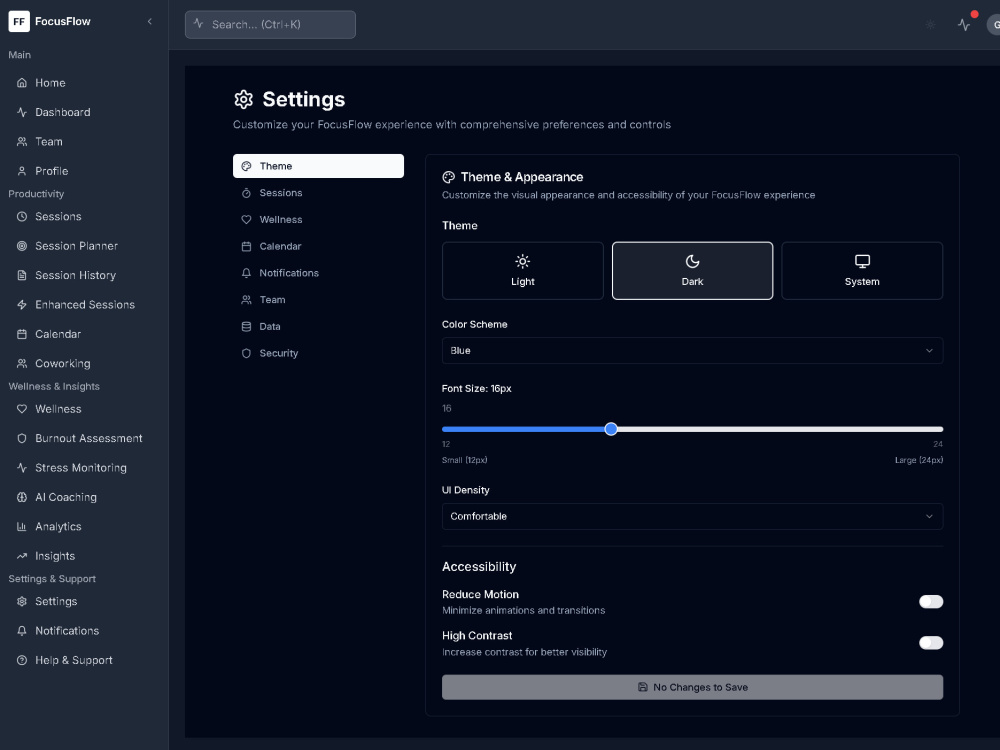Viewport: 1000px width, 750px height.
Task: Toggle the Reduce Motion switch
Action: pyautogui.click(x=930, y=601)
